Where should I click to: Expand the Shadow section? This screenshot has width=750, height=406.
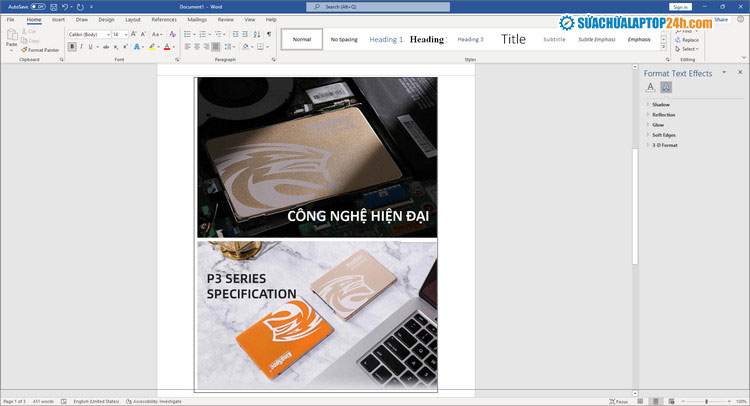(x=661, y=105)
